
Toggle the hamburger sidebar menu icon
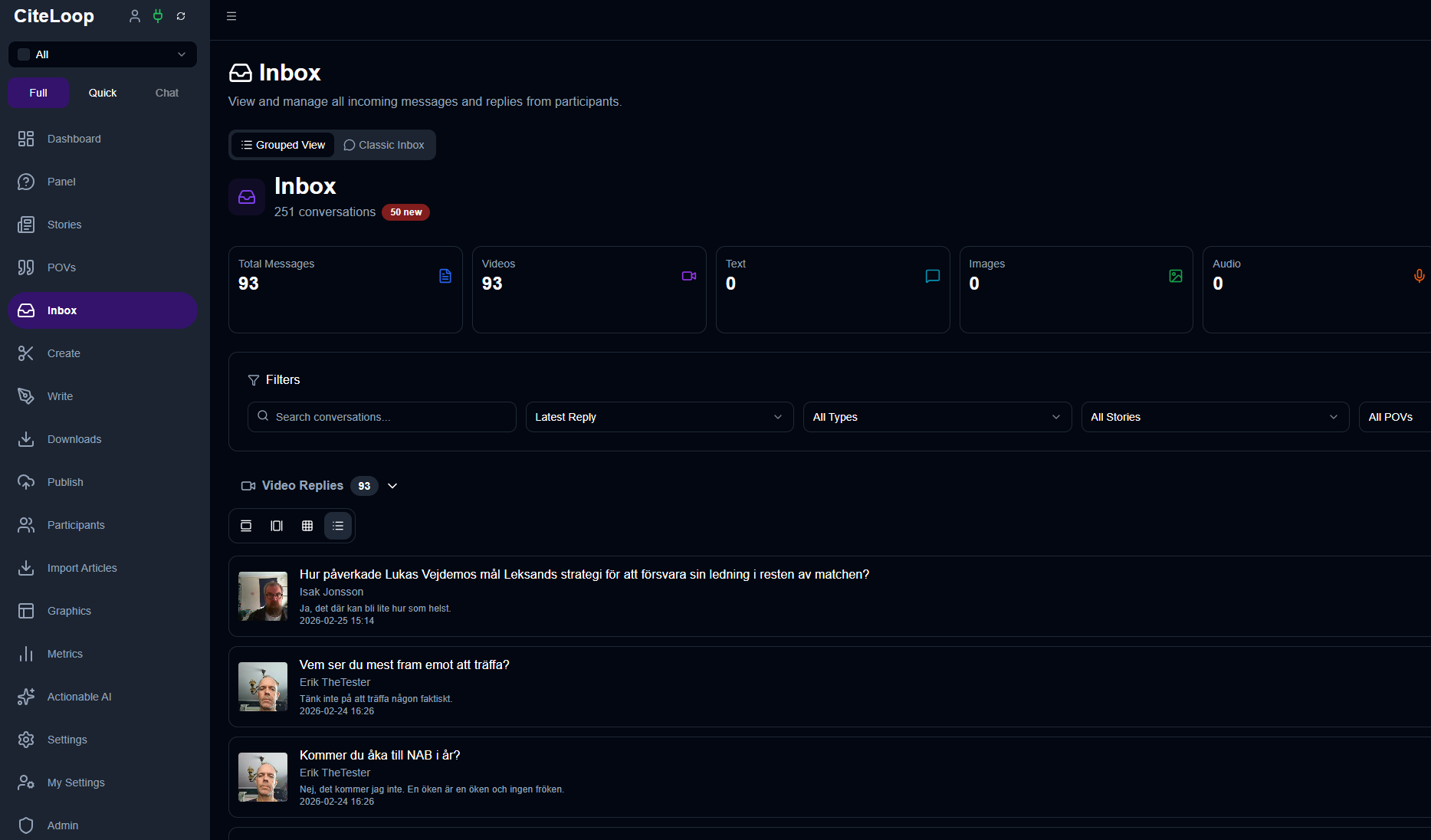point(231,16)
